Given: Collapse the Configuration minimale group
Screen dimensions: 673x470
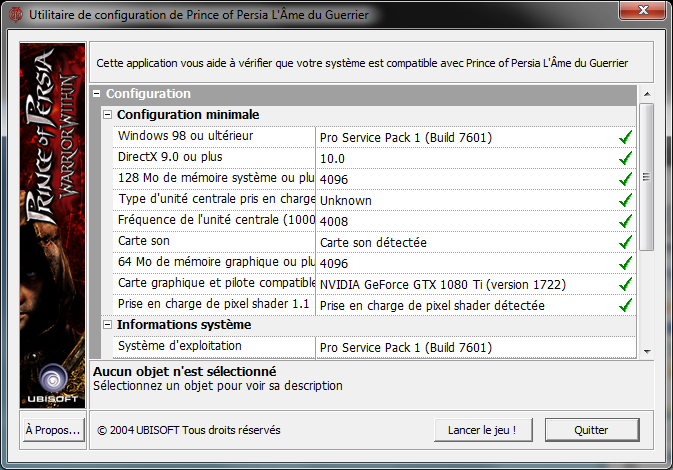Looking at the screenshot, I should coord(107,115).
